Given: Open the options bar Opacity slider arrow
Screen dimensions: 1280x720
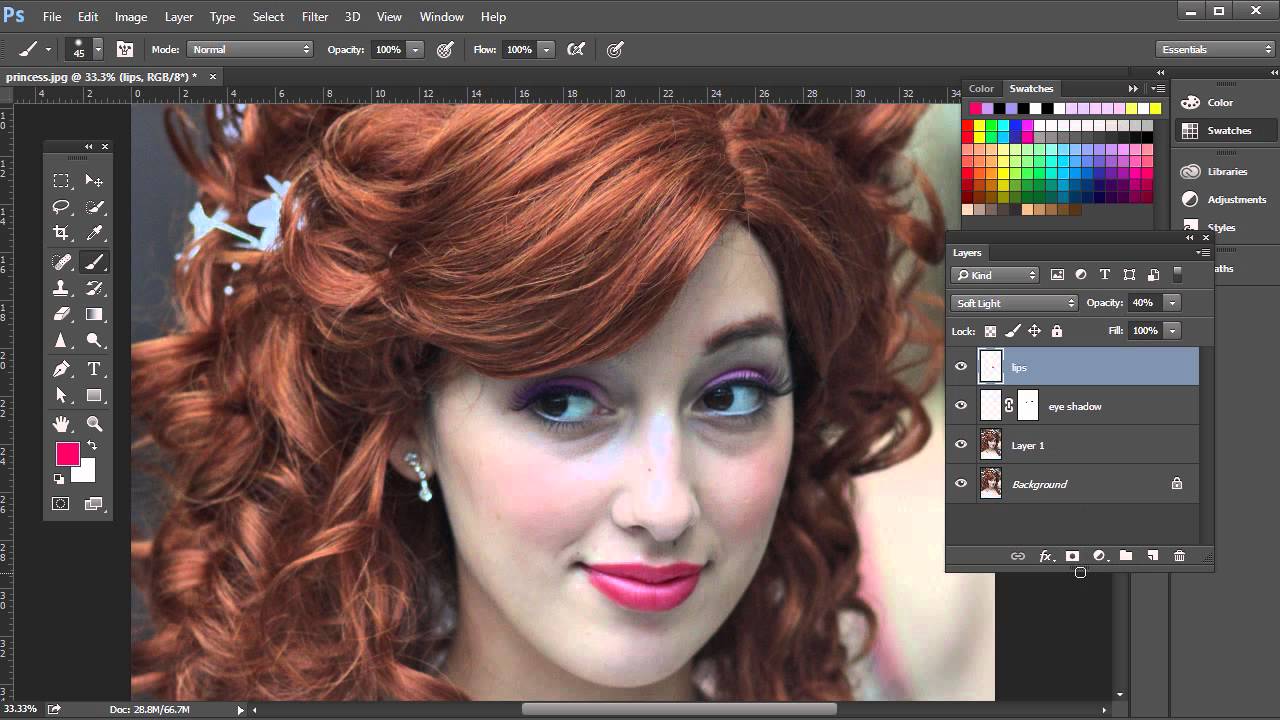Looking at the screenshot, I should click(x=415, y=49).
